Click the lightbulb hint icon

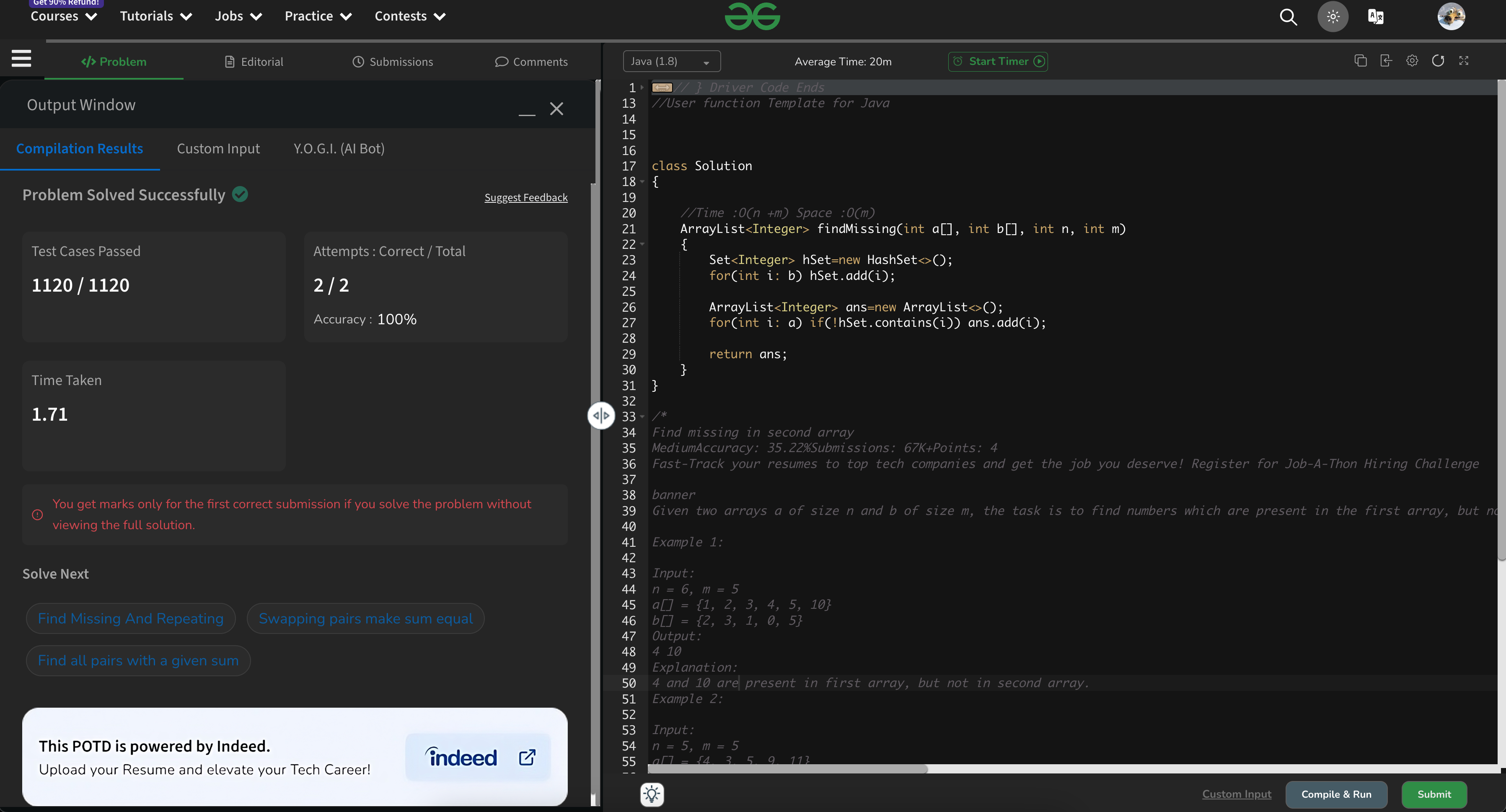coord(652,794)
